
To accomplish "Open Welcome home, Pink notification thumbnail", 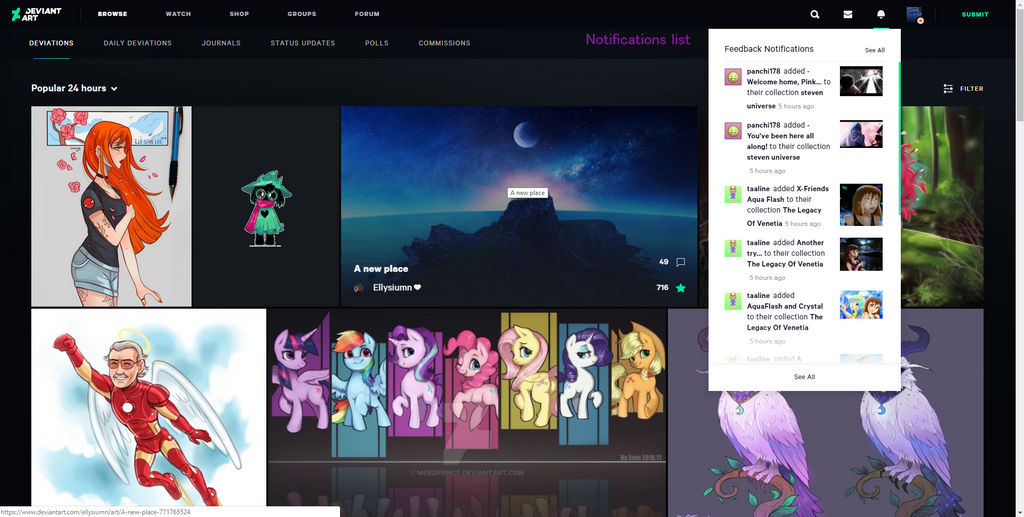I will click(861, 81).
